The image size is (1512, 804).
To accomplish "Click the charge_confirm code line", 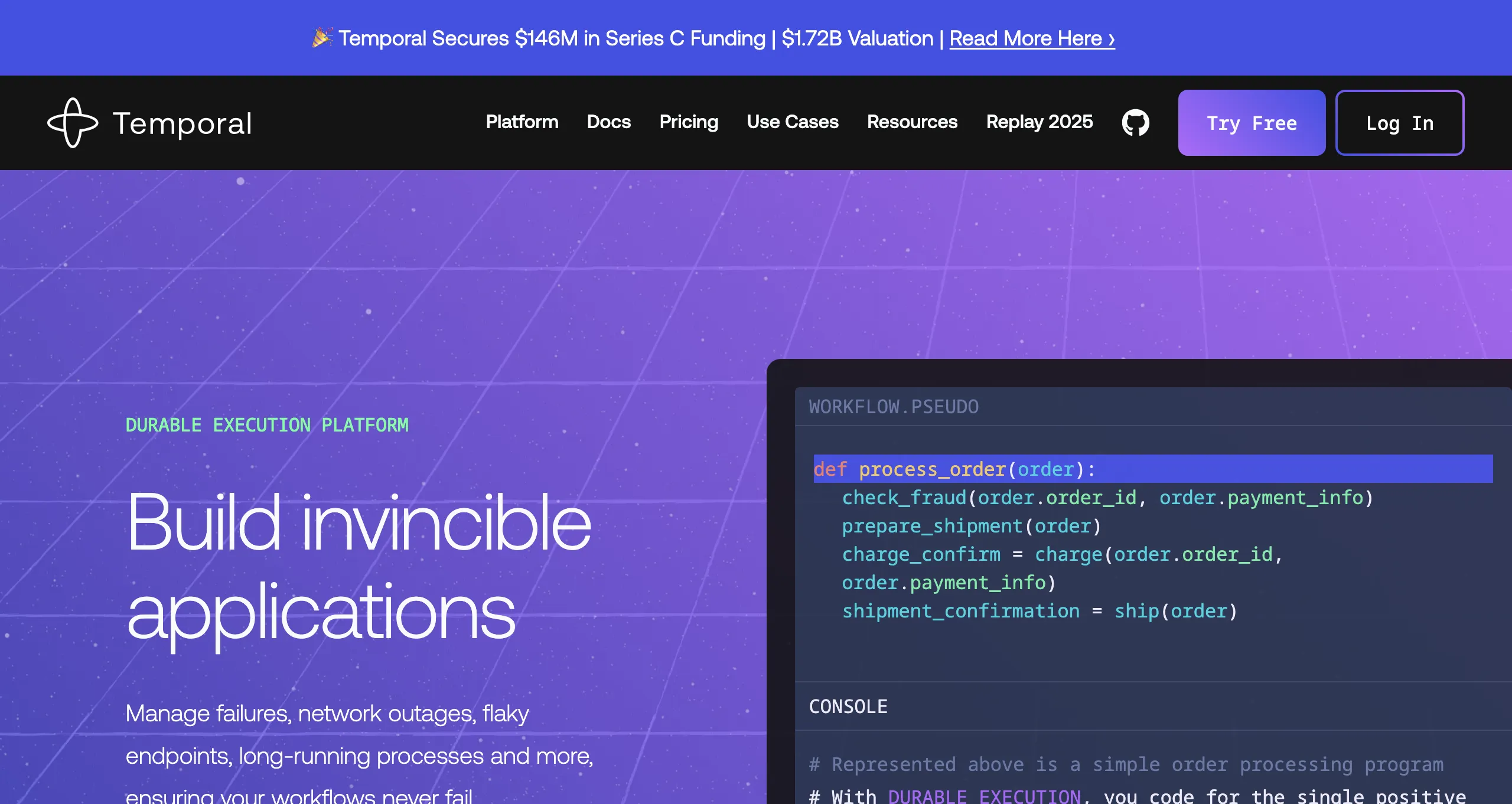I will coord(1062,554).
